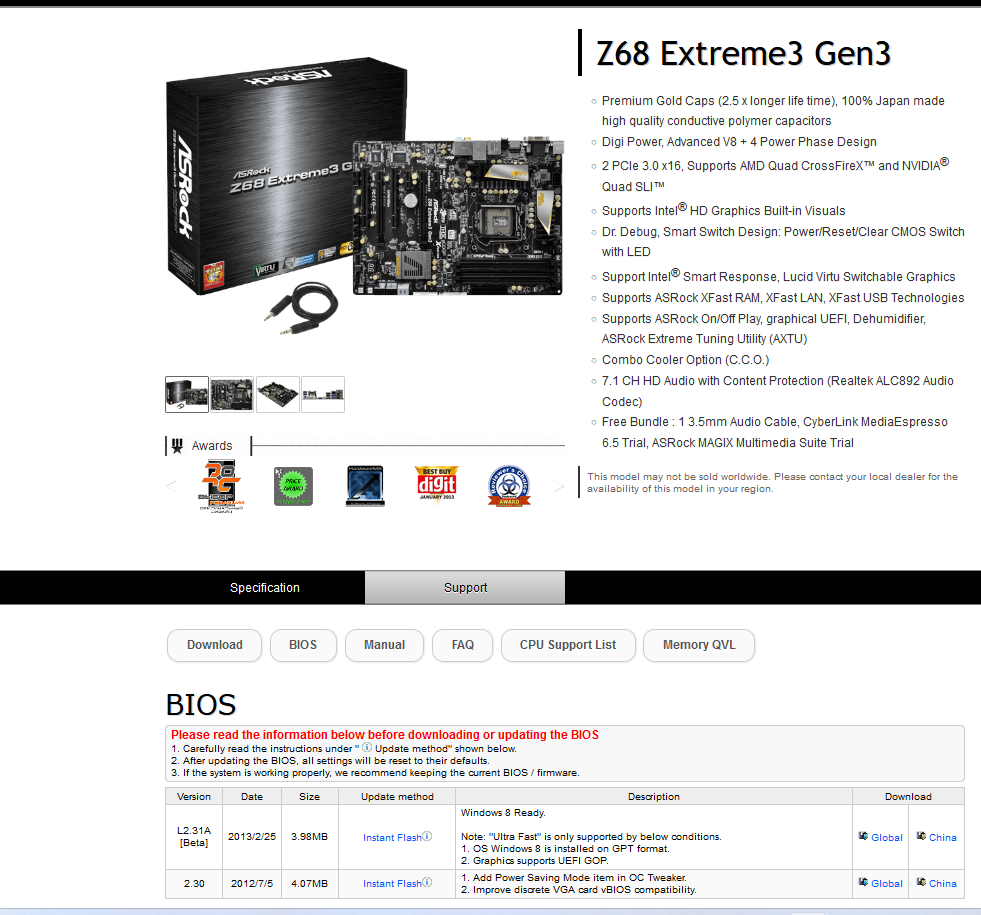The width and height of the screenshot is (981, 915).
Task: Click the Awards trophy icon
Action: [x=177, y=446]
